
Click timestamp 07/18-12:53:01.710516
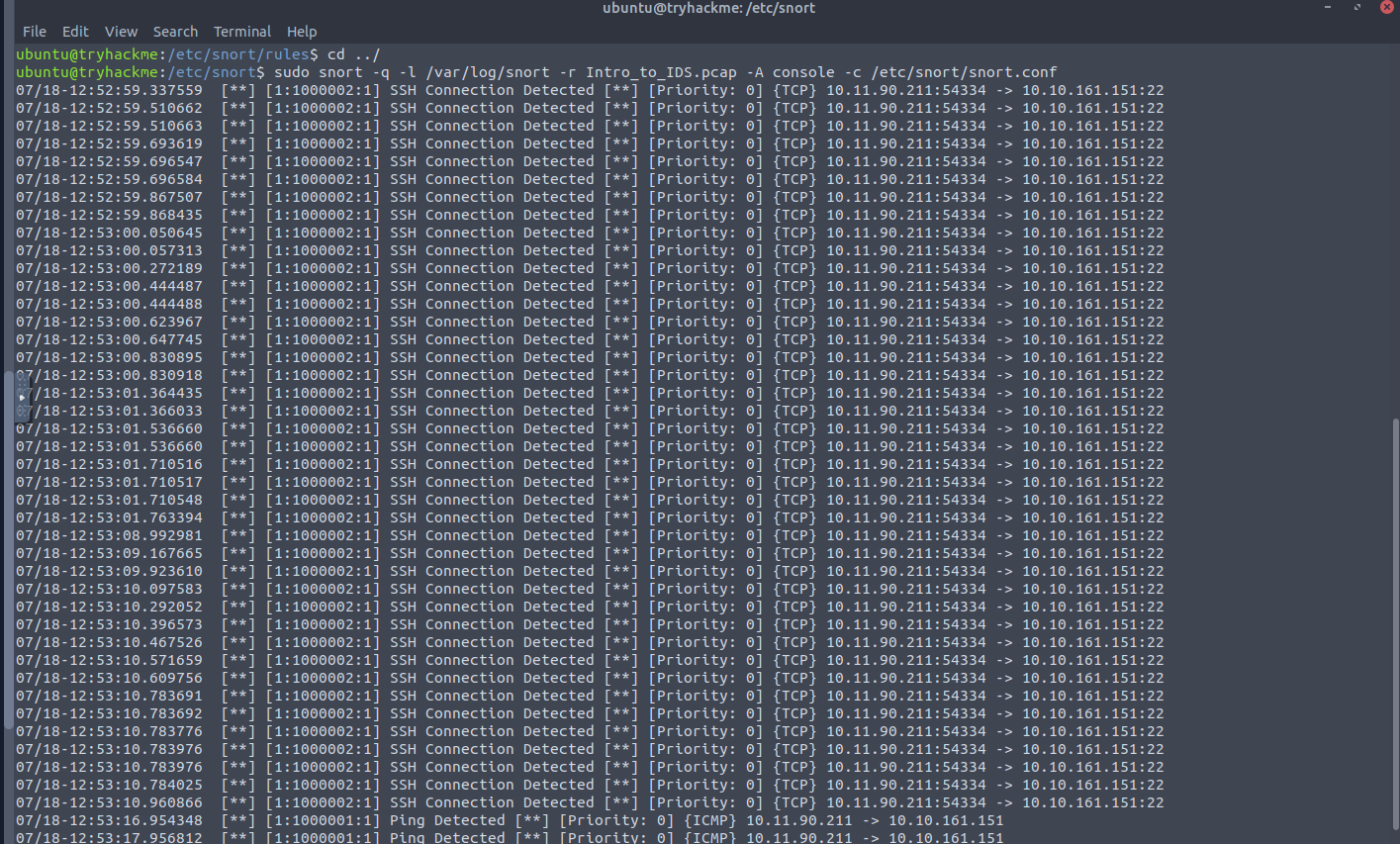pos(109,464)
